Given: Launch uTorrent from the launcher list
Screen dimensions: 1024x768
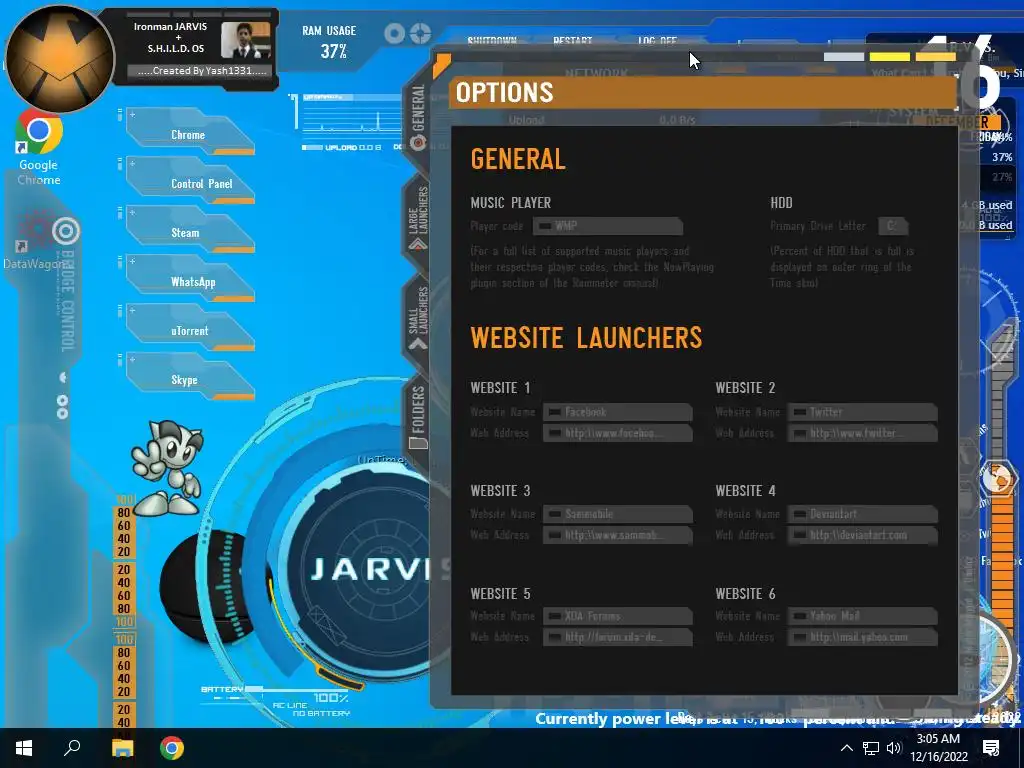Looking at the screenshot, I should pyautogui.click(x=189, y=330).
